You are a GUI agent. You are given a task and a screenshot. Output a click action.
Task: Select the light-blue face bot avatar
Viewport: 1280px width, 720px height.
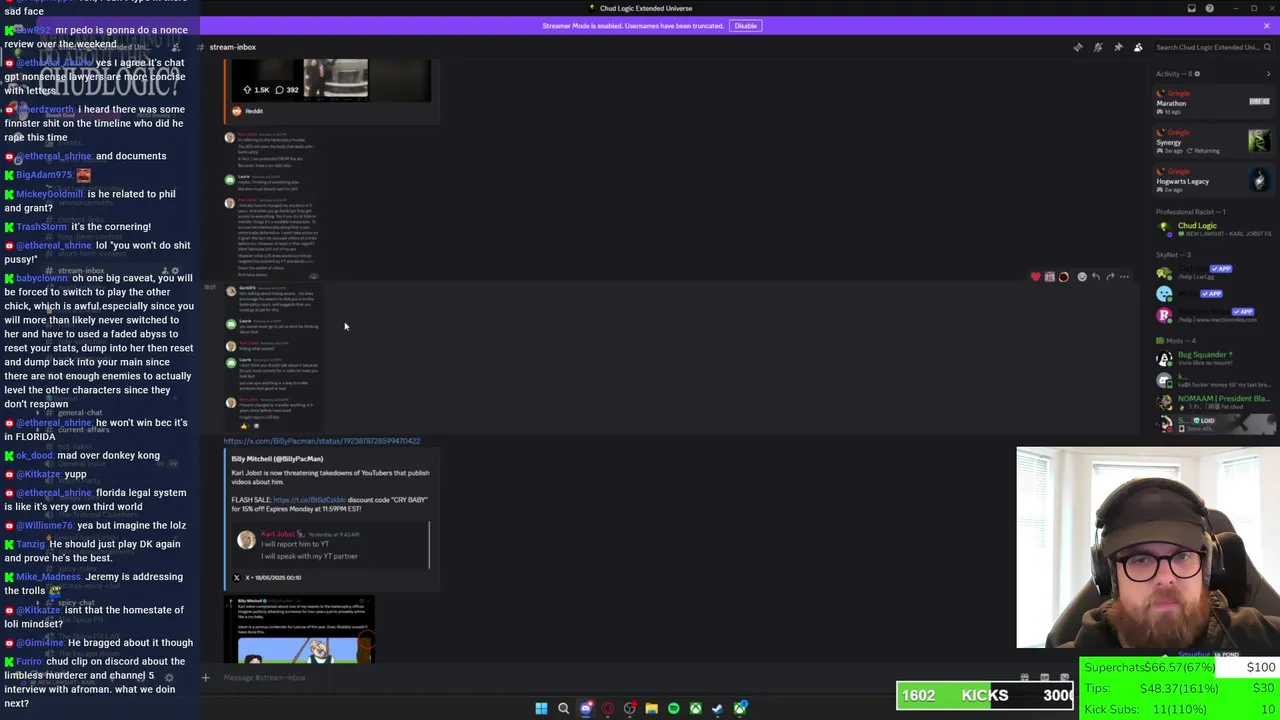point(1164,294)
